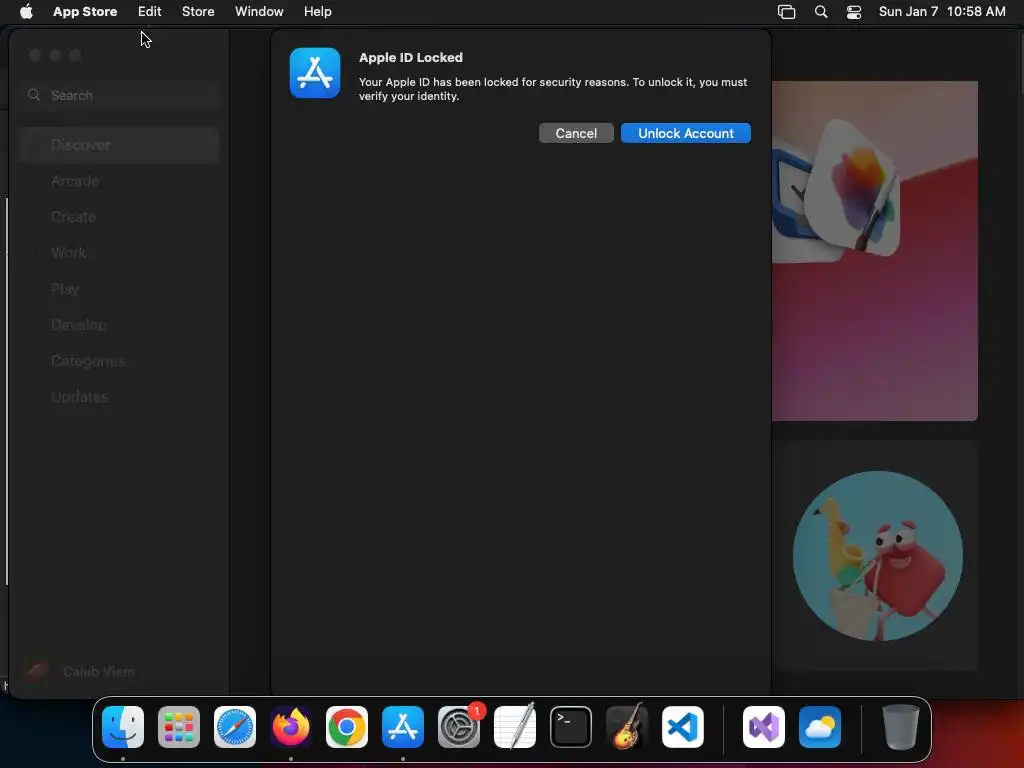Click the App Store icon in the Dock

(x=403, y=727)
